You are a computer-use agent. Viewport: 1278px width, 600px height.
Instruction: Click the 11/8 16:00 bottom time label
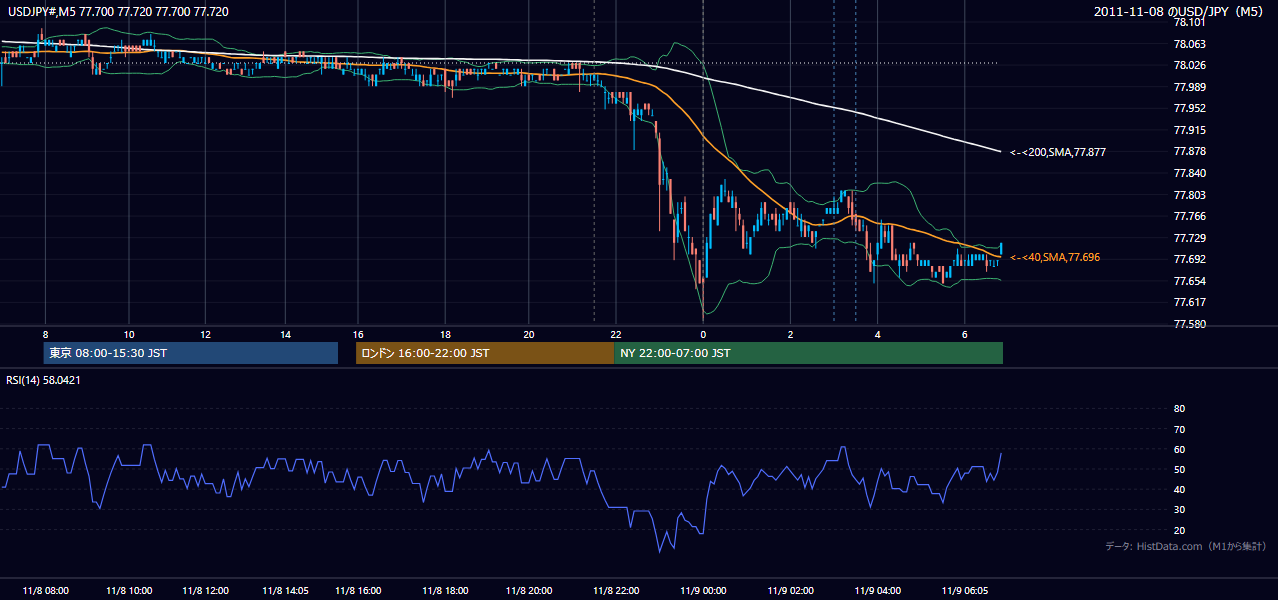coord(358,591)
